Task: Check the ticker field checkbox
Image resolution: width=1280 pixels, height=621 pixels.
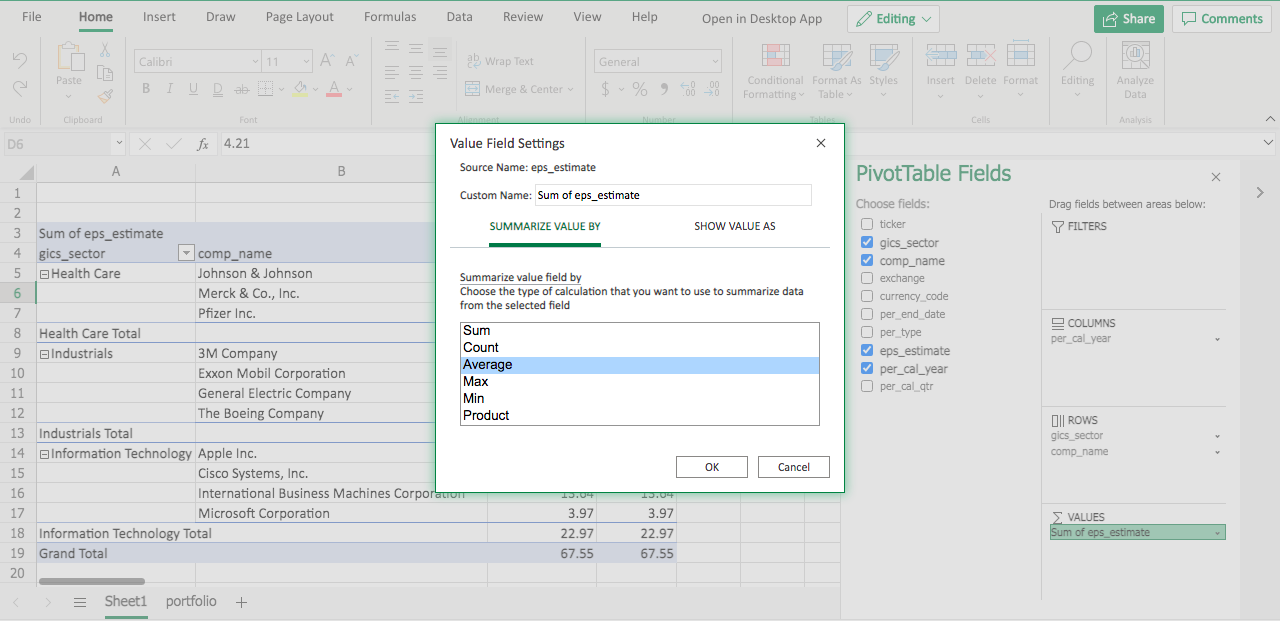Action: pyautogui.click(x=867, y=225)
